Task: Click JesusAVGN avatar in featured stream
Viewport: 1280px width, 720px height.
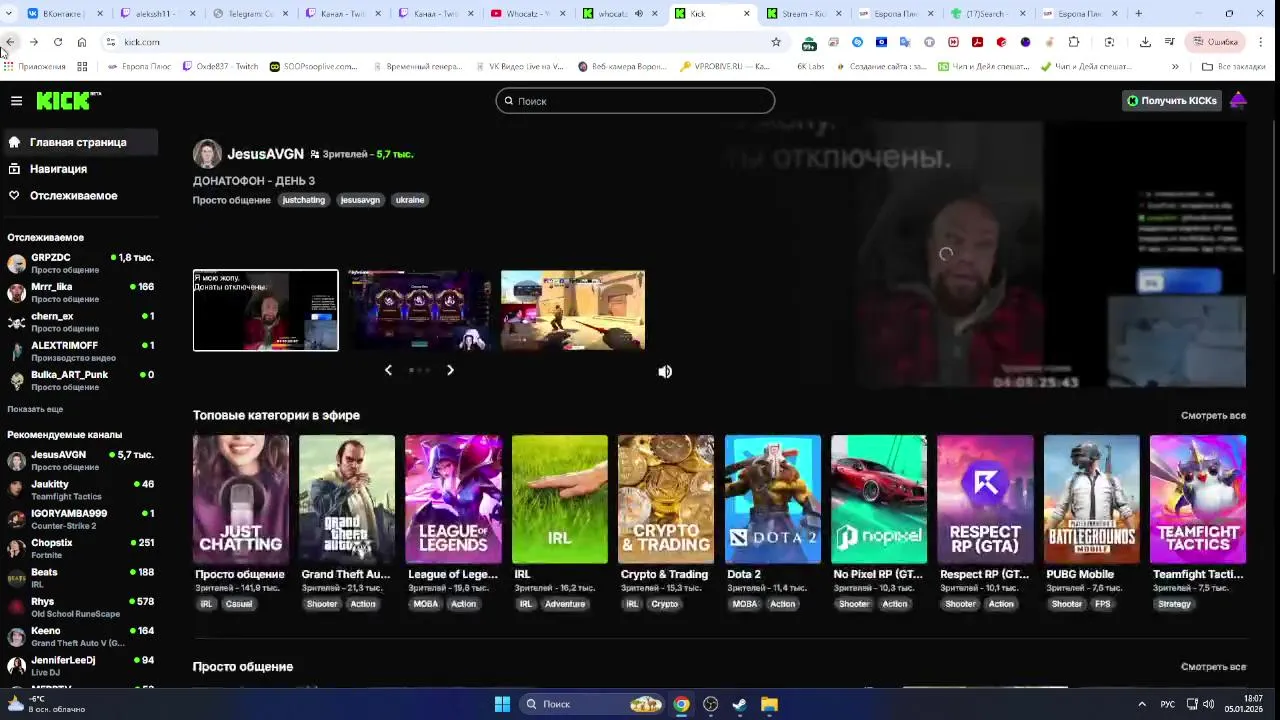Action: coord(207,154)
